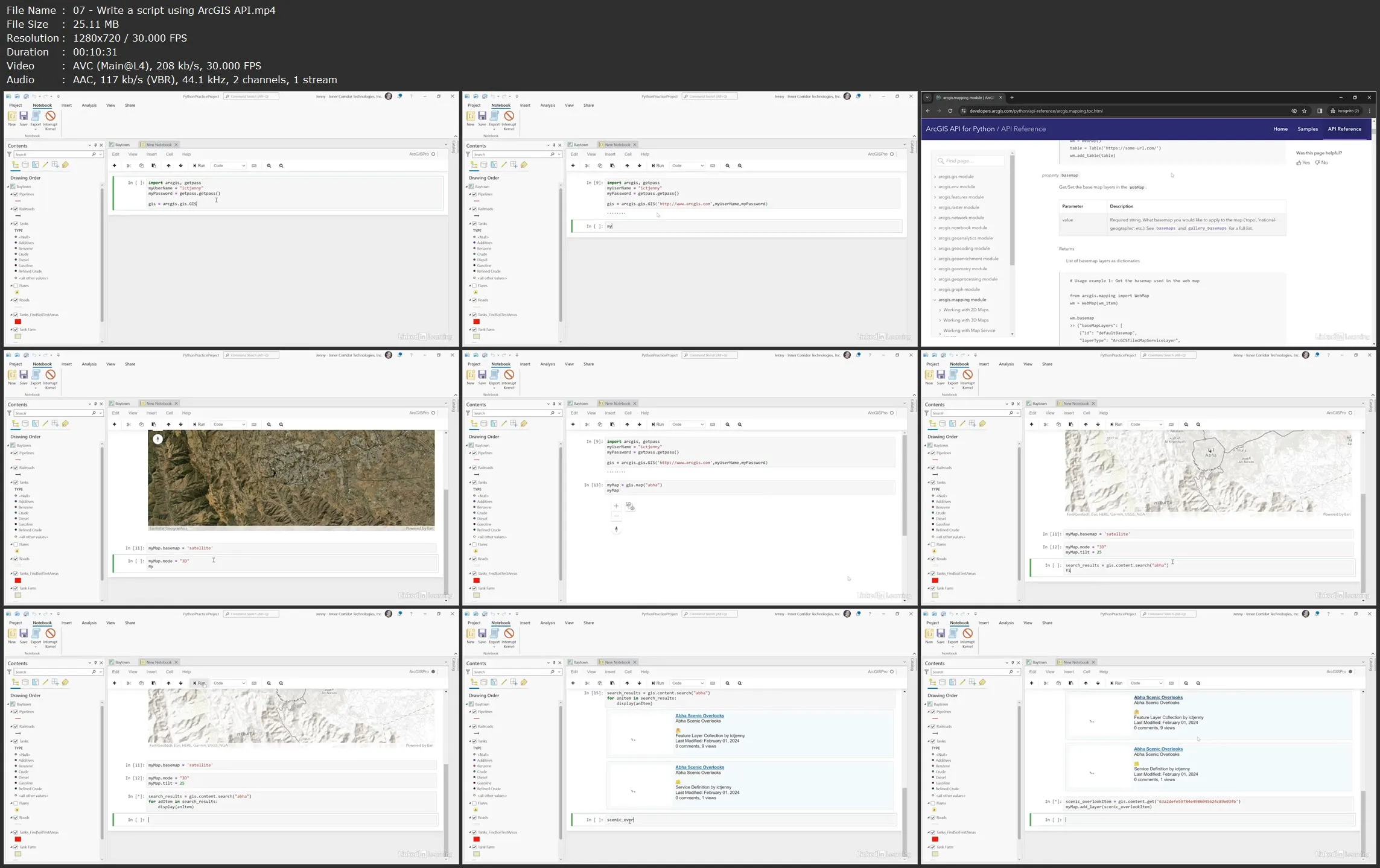Viewport: 1380px width, 868px height.
Task: Click Command Search box in top-middle frame
Action: pos(710,97)
